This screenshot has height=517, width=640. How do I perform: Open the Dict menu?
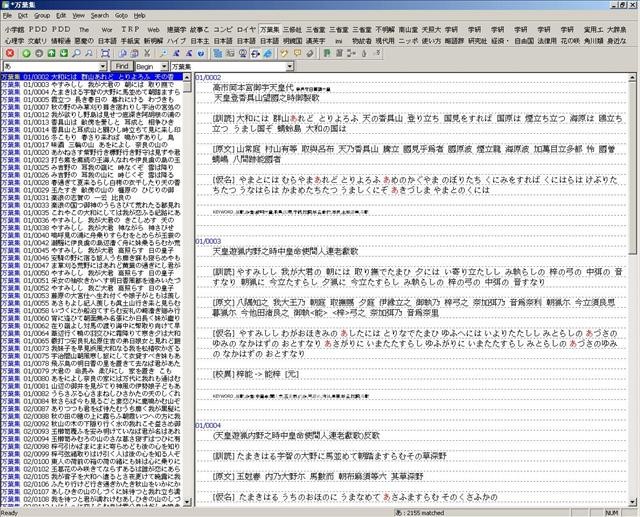(x=22, y=16)
